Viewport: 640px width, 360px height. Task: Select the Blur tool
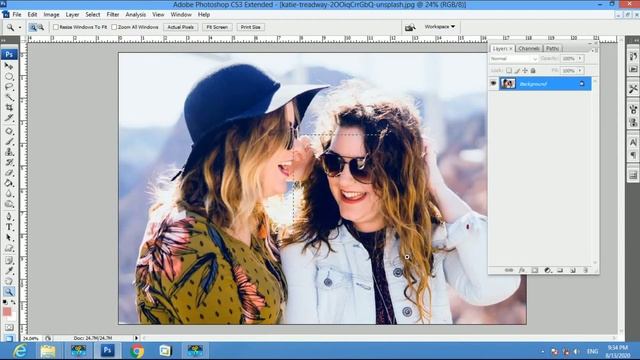tap(9, 193)
